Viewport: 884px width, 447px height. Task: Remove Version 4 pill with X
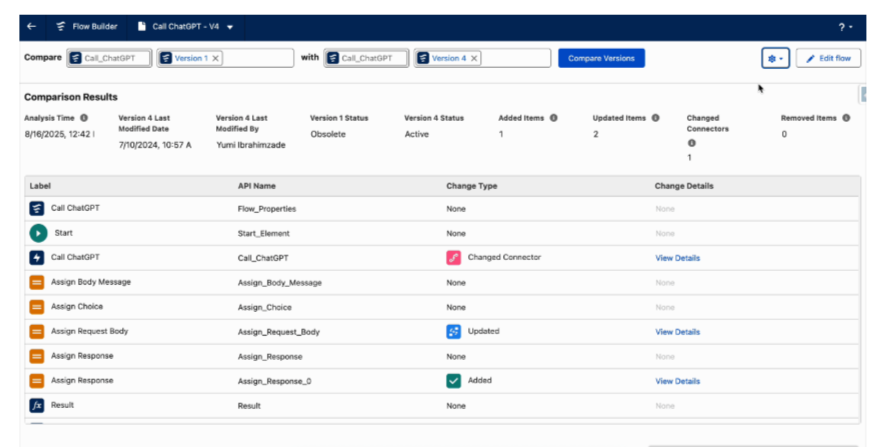[x=474, y=59]
